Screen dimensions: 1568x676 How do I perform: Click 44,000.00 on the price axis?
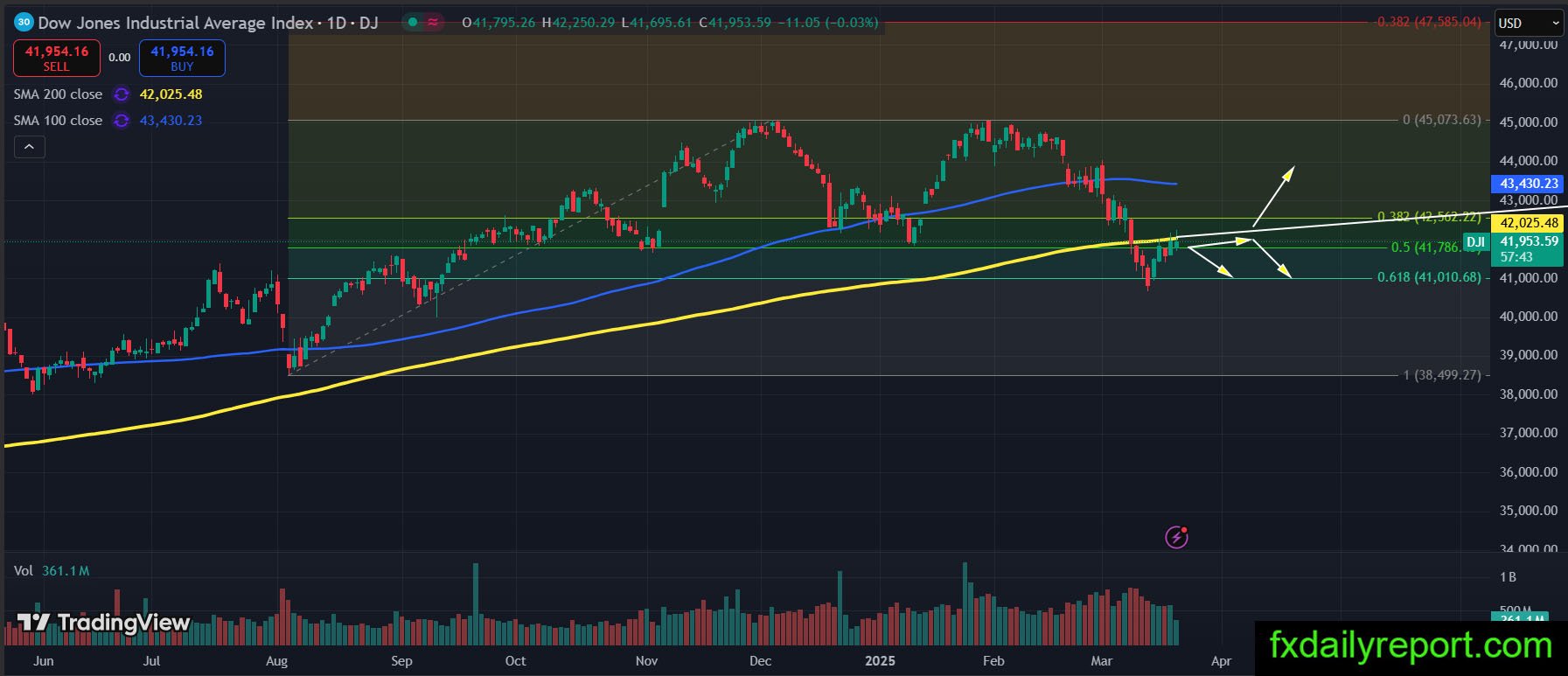[x=1529, y=161]
